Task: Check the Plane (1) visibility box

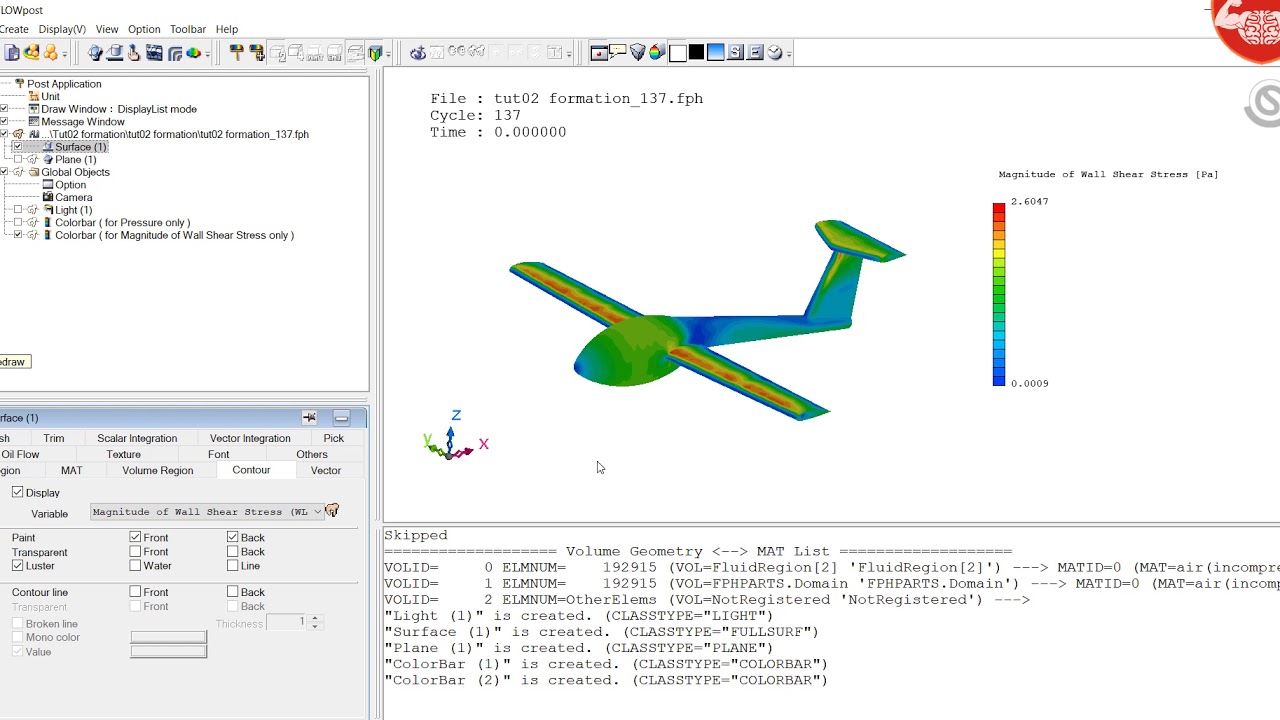Action: point(17,159)
